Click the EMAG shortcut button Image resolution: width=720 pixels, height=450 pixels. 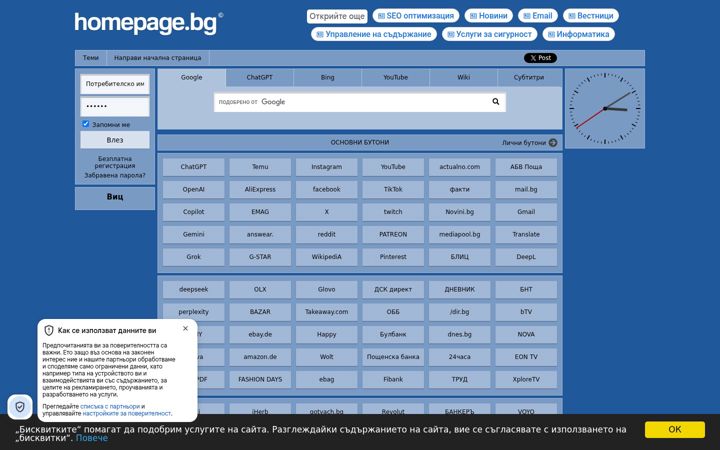(x=260, y=212)
